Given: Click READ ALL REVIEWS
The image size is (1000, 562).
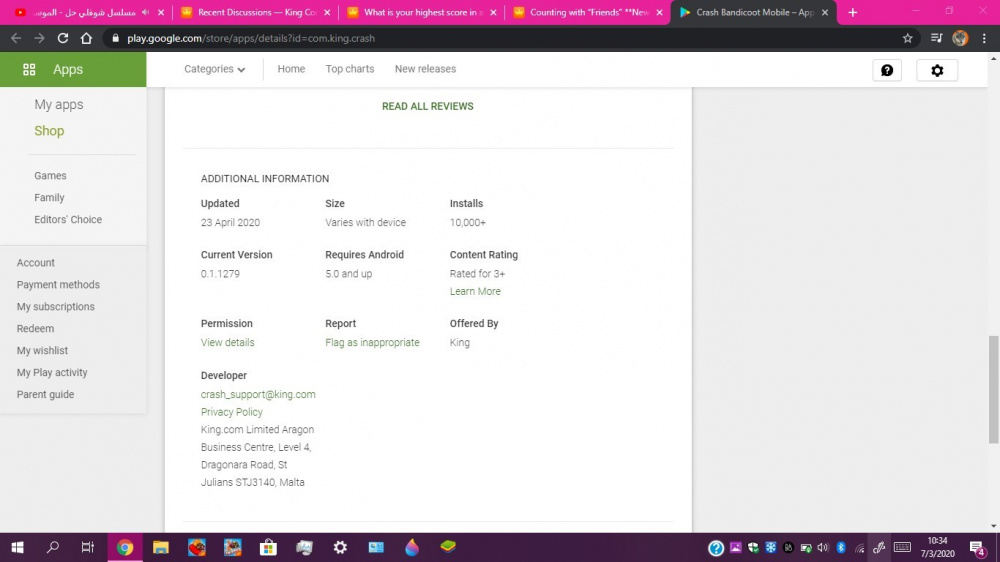Looking at the screenshot, I should (427, 106).
